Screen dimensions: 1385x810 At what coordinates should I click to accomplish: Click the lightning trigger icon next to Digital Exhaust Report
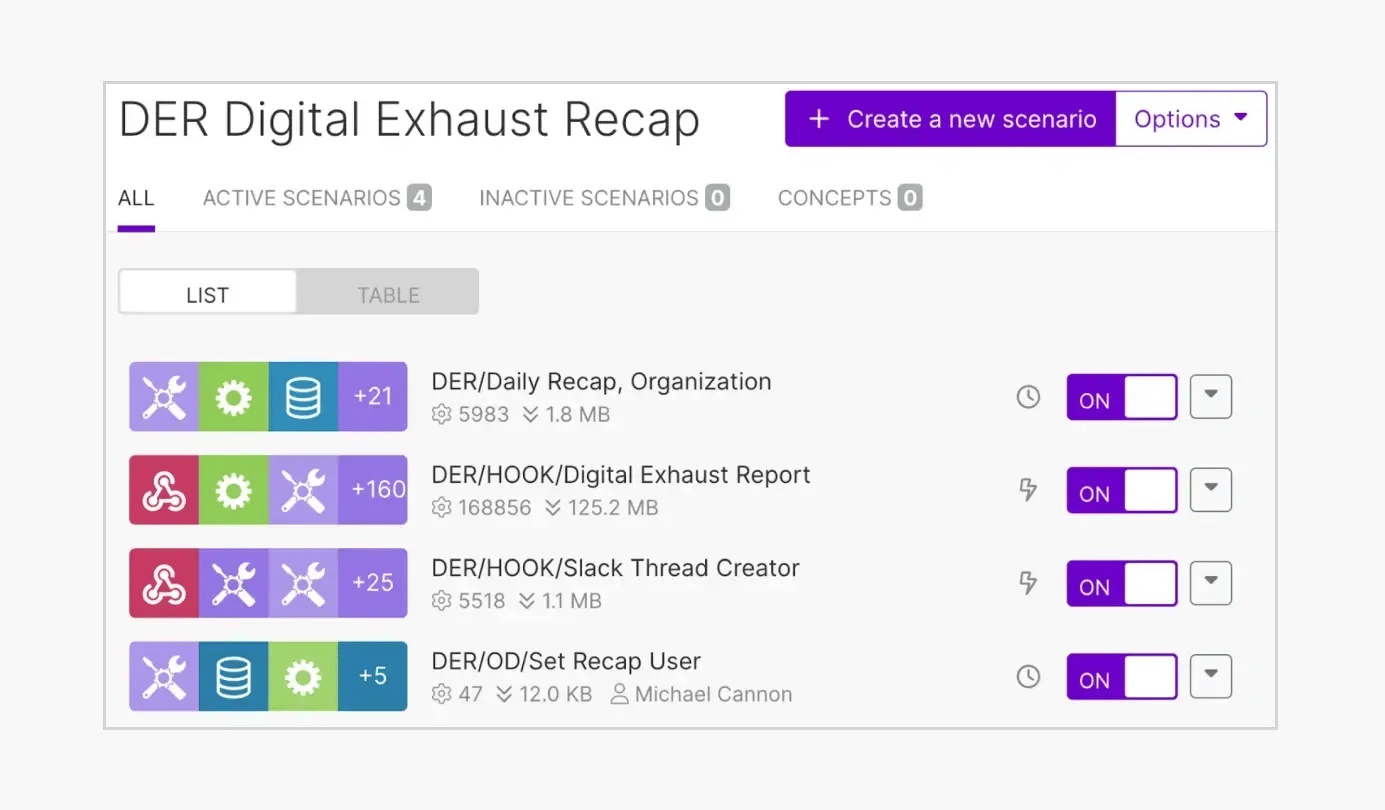[1028, 490]
